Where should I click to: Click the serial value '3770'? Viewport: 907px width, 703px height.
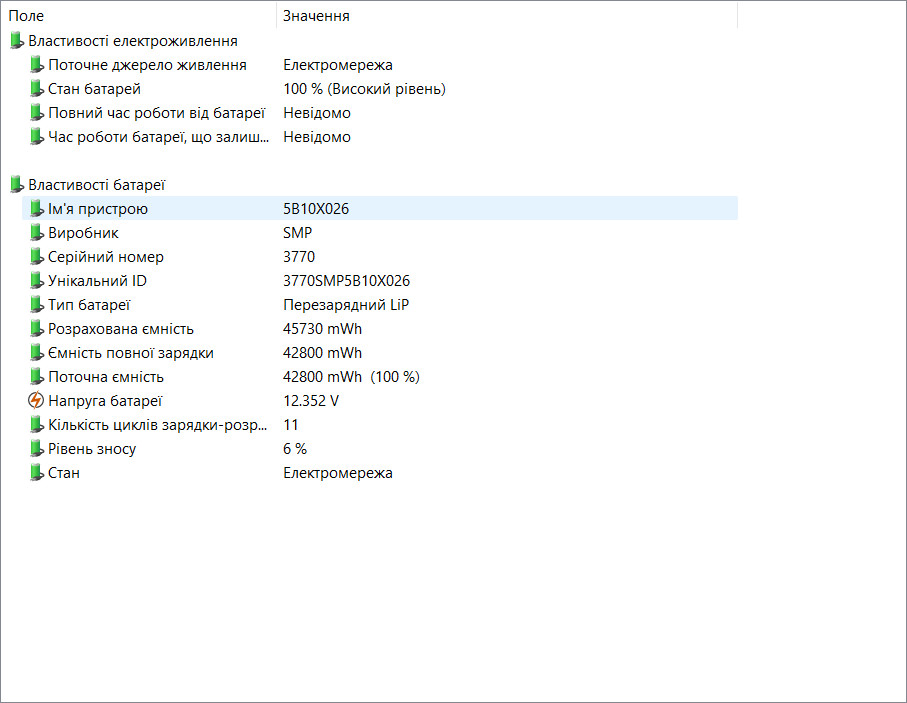pos(299,257)
